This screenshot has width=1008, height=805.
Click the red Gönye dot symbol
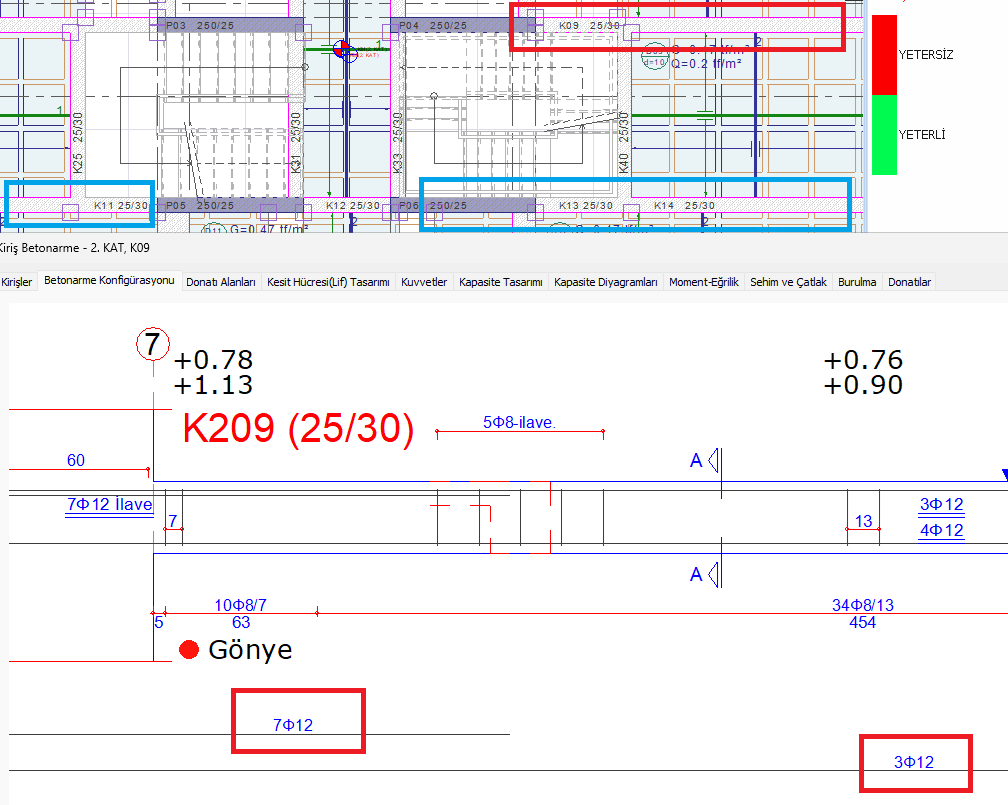tap(188, 650)
